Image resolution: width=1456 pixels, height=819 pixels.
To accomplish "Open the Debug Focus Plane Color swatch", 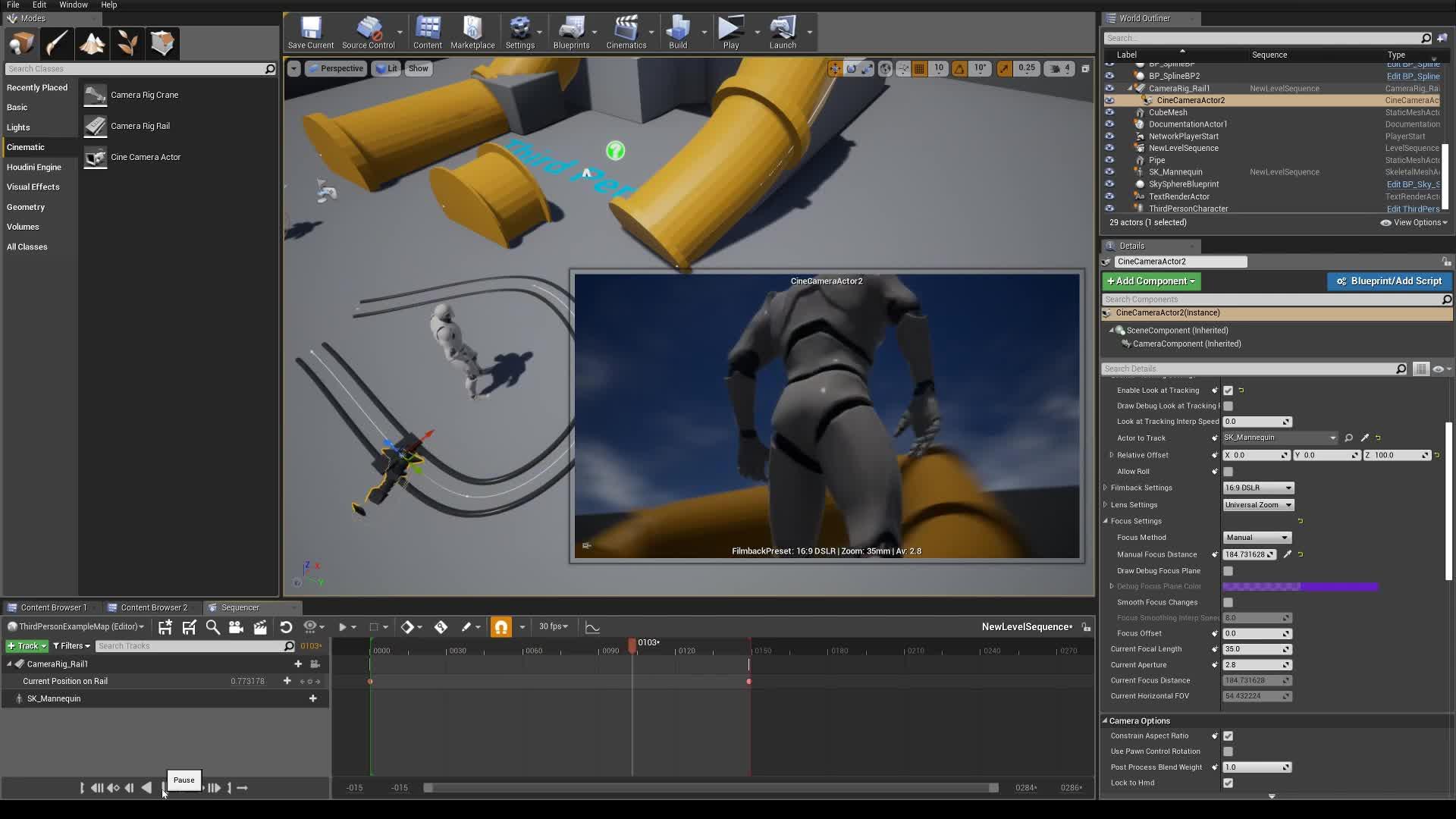I will (1300, 586).
